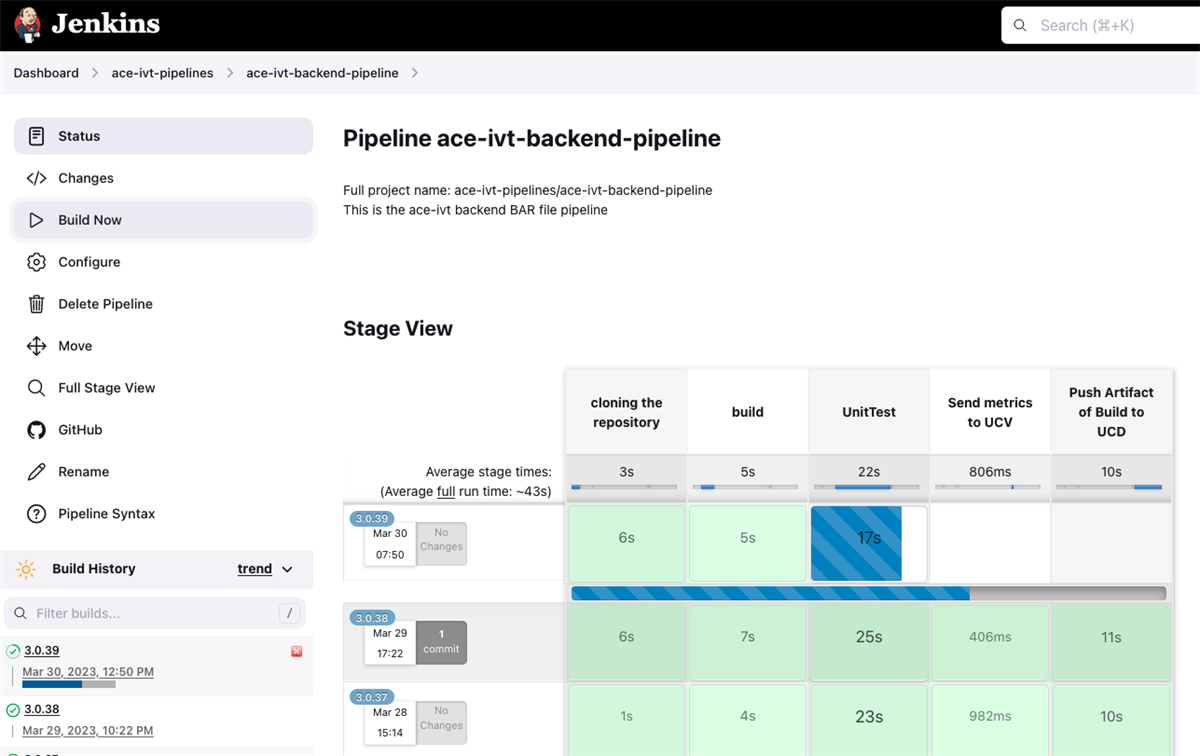
Task: Navigate to the Dashboard breadcrumb
Action: click(x=45, y=72)
